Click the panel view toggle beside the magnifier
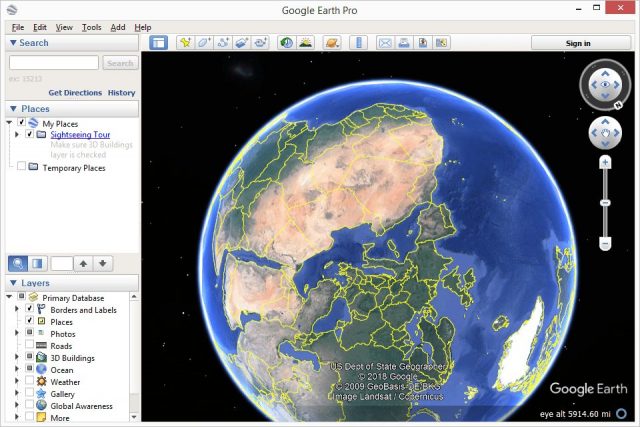The width and height of the screenshot is (640, 427). [38, 264]
